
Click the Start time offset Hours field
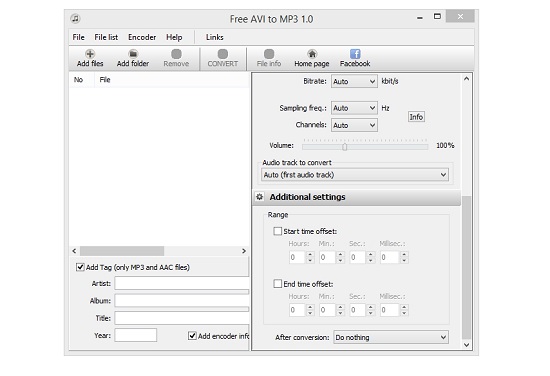tap(297, 257)
